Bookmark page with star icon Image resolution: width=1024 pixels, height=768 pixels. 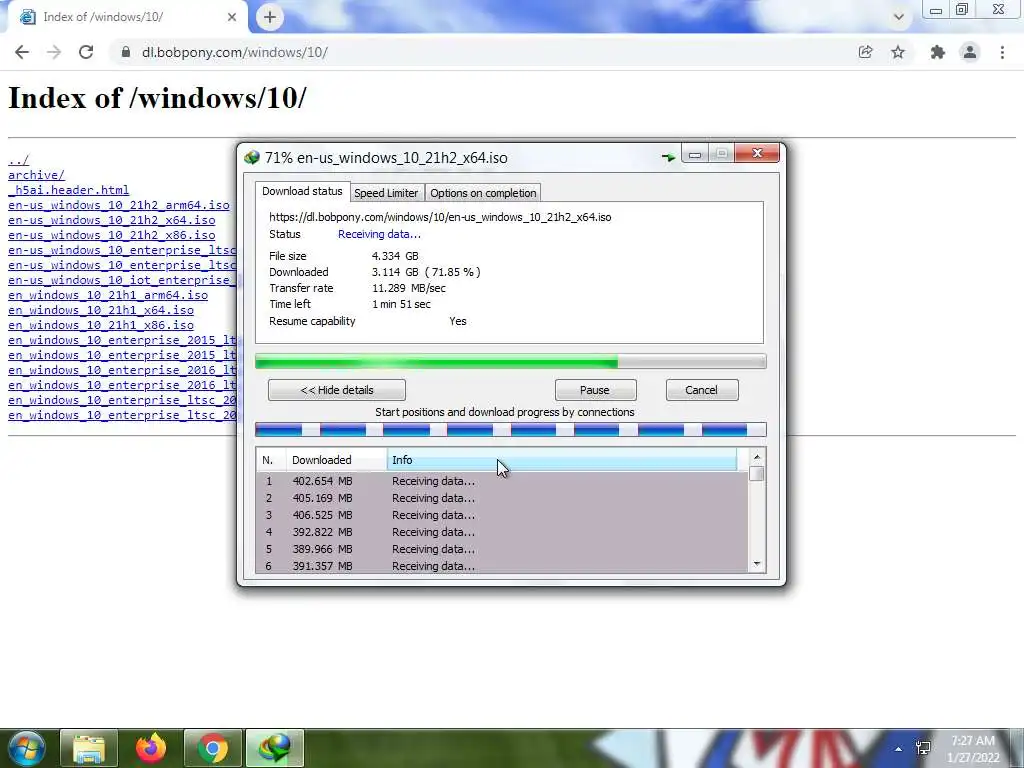(x=898, y=52)
